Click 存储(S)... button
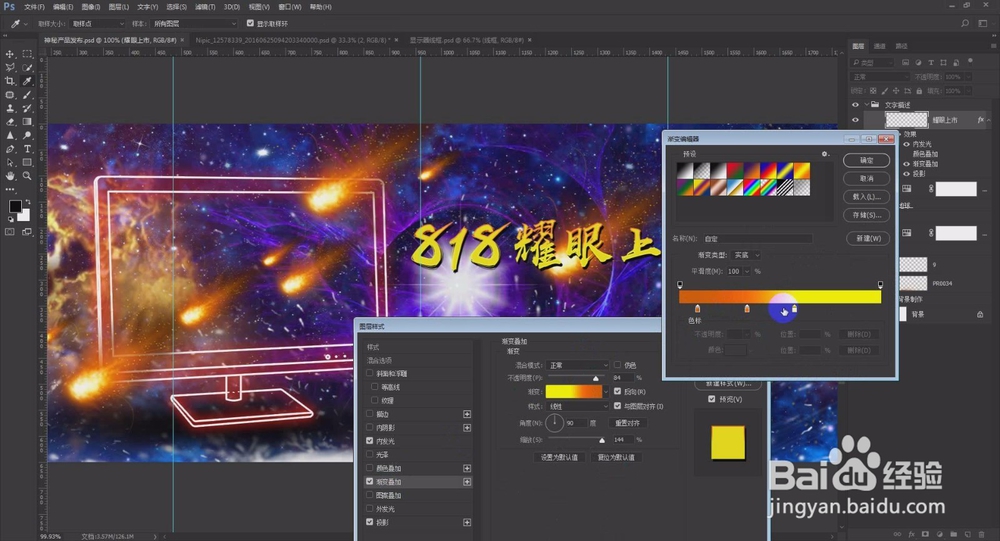The image size is (1000, 541). click(x=866, y=215)
